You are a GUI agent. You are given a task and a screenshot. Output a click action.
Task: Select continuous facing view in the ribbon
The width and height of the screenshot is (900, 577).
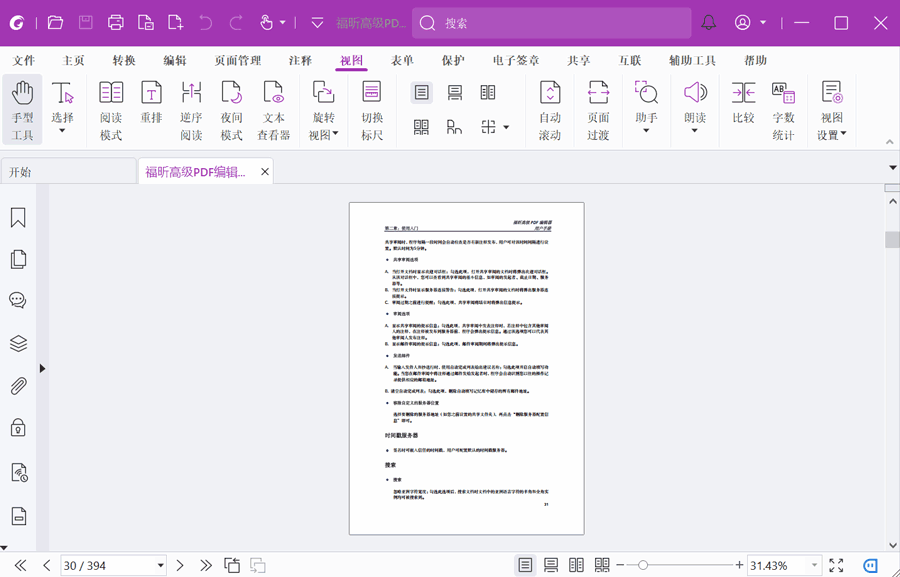pos(421,127)
